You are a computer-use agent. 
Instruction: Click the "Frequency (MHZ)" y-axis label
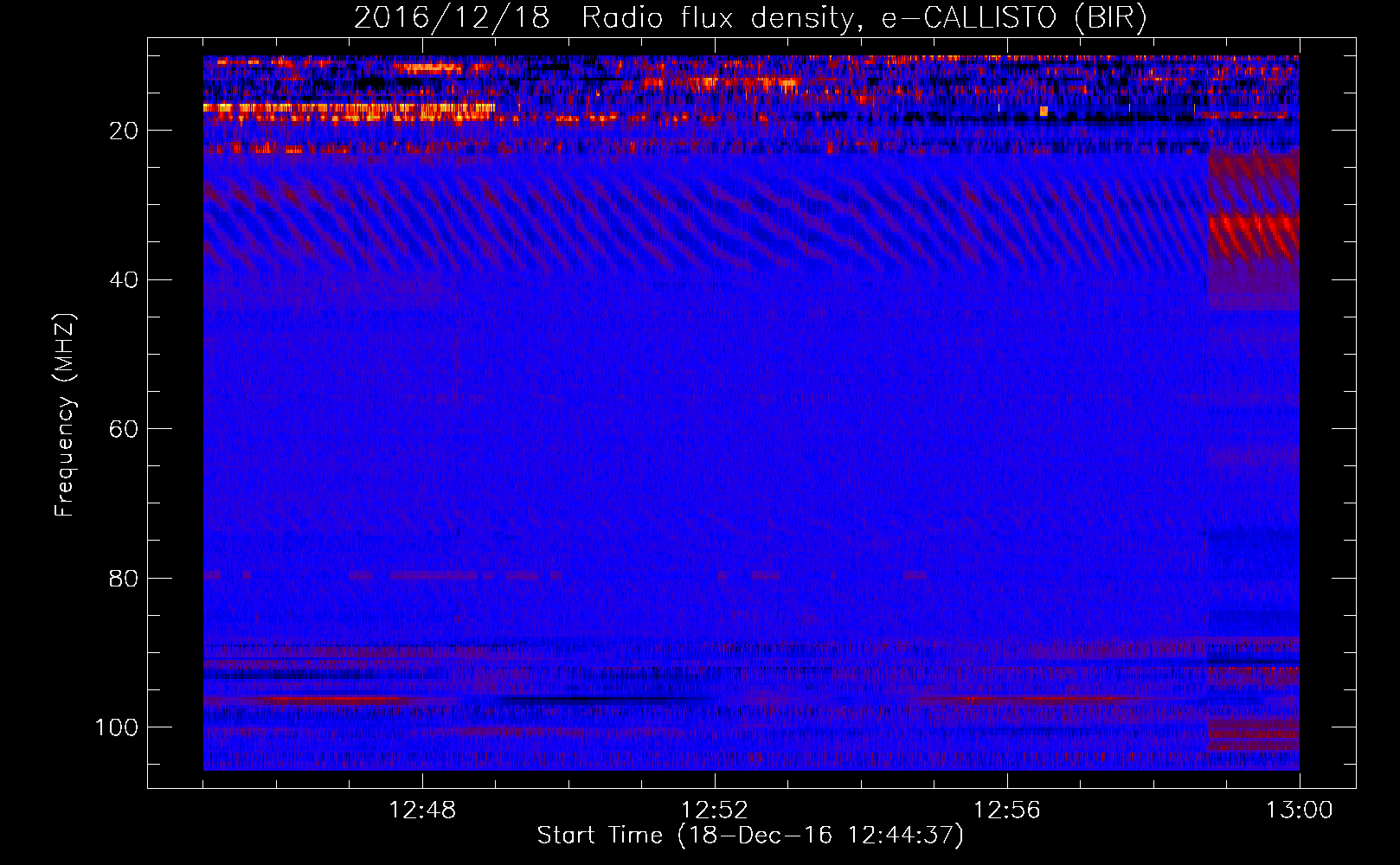(65, 414)
